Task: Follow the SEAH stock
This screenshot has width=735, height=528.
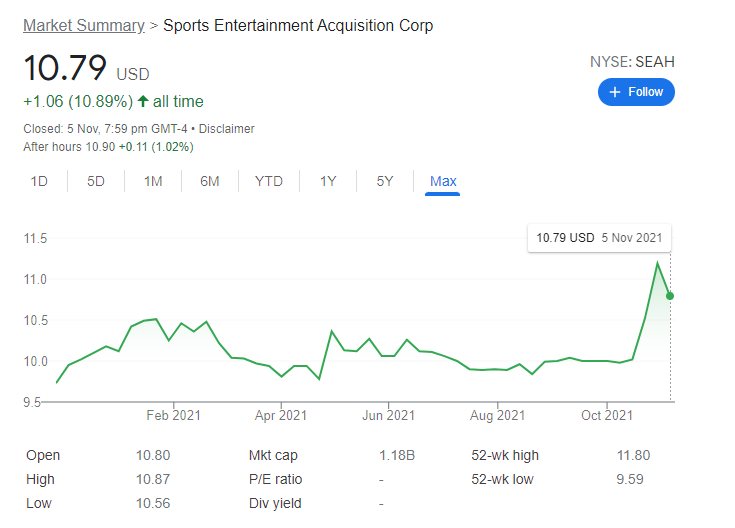Action: coord(636,92)
